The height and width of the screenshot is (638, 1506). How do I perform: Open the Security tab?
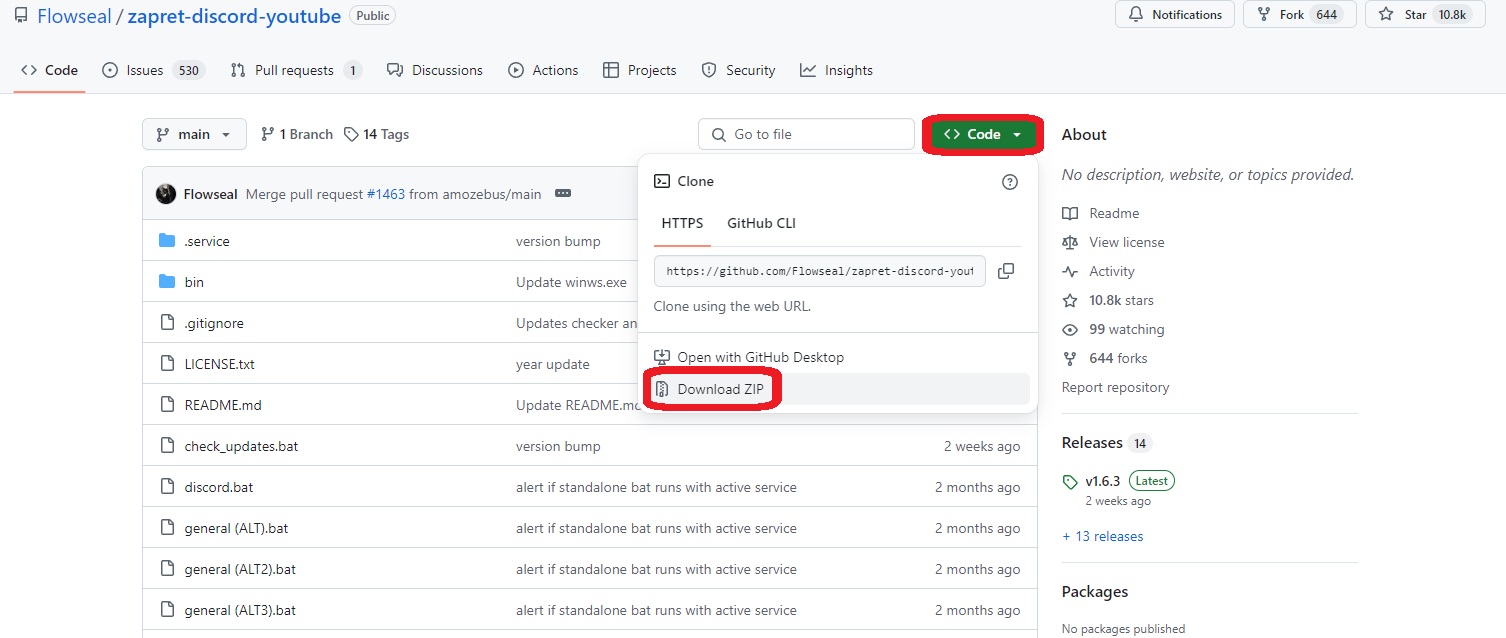point(738,70)
